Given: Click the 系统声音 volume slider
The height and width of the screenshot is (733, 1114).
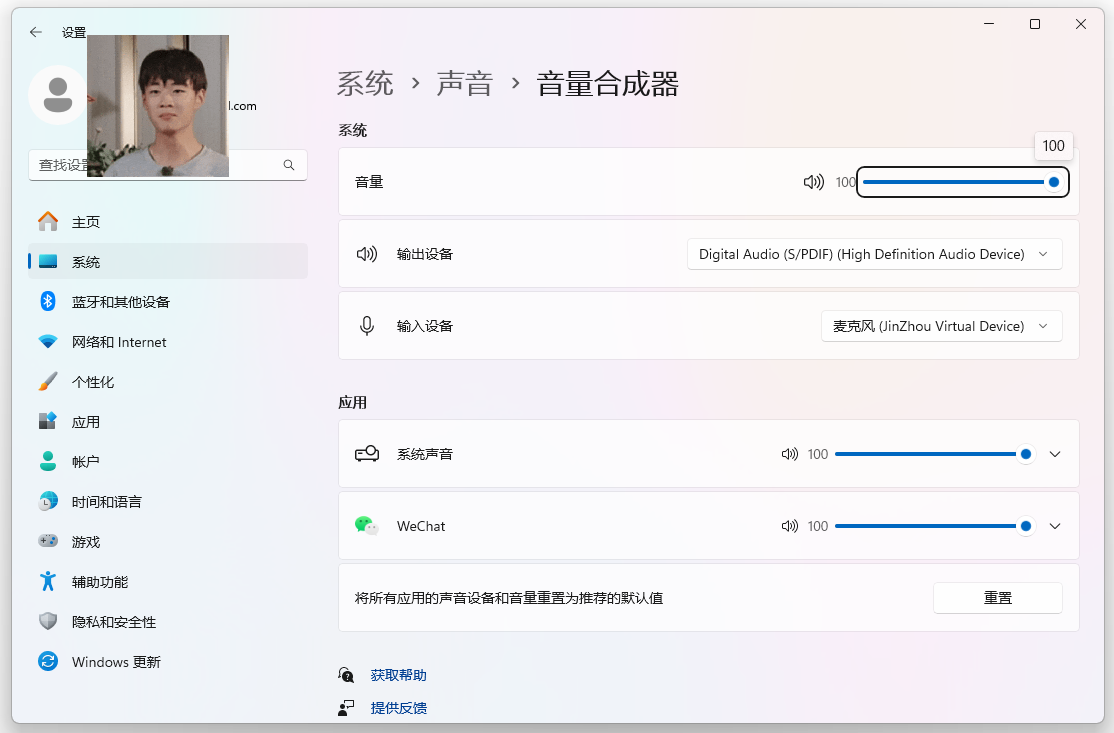Looking at the screenshot, I should (x=934, y=454).
